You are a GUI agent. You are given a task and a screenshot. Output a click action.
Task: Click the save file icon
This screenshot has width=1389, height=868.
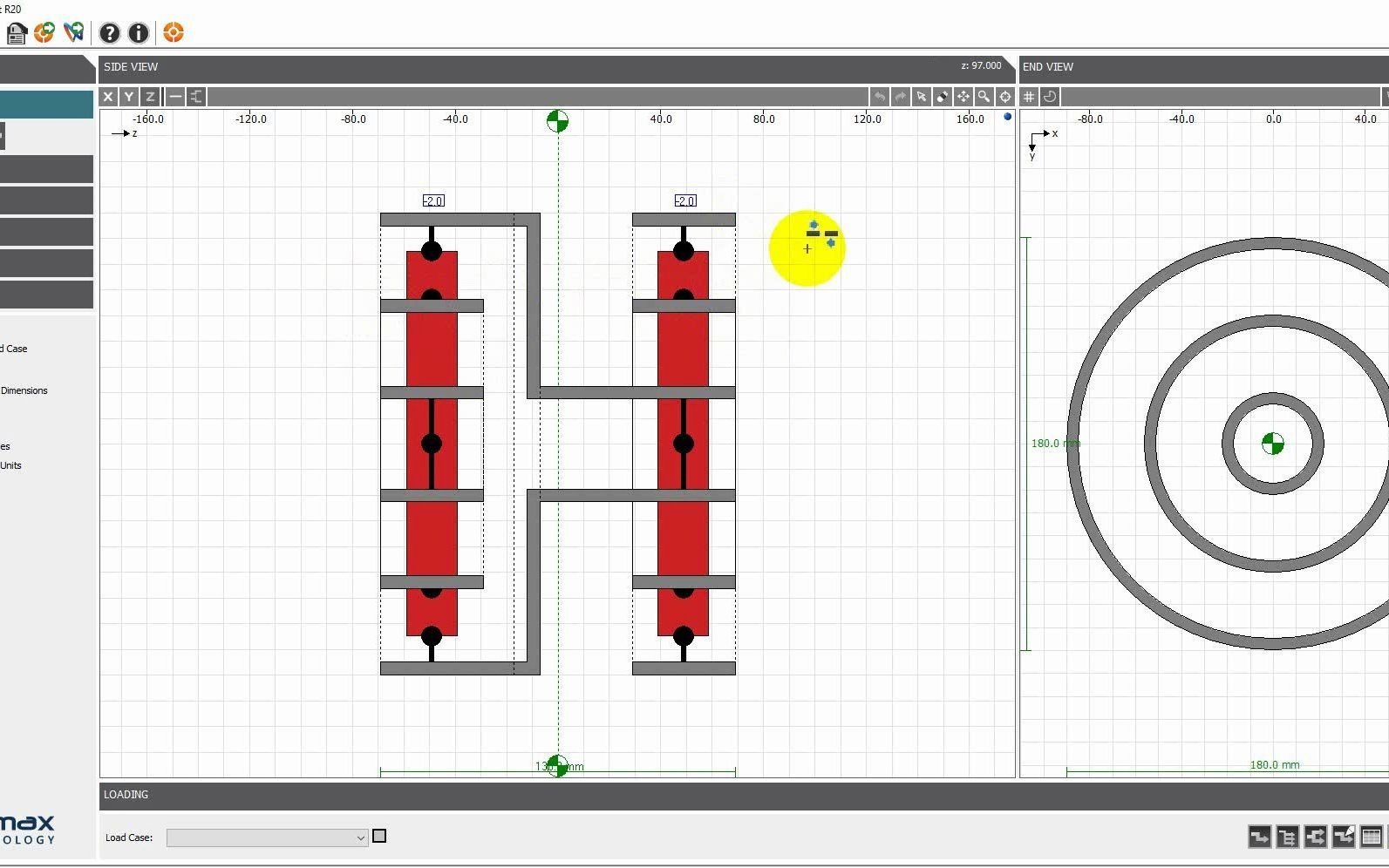[17, 33]
